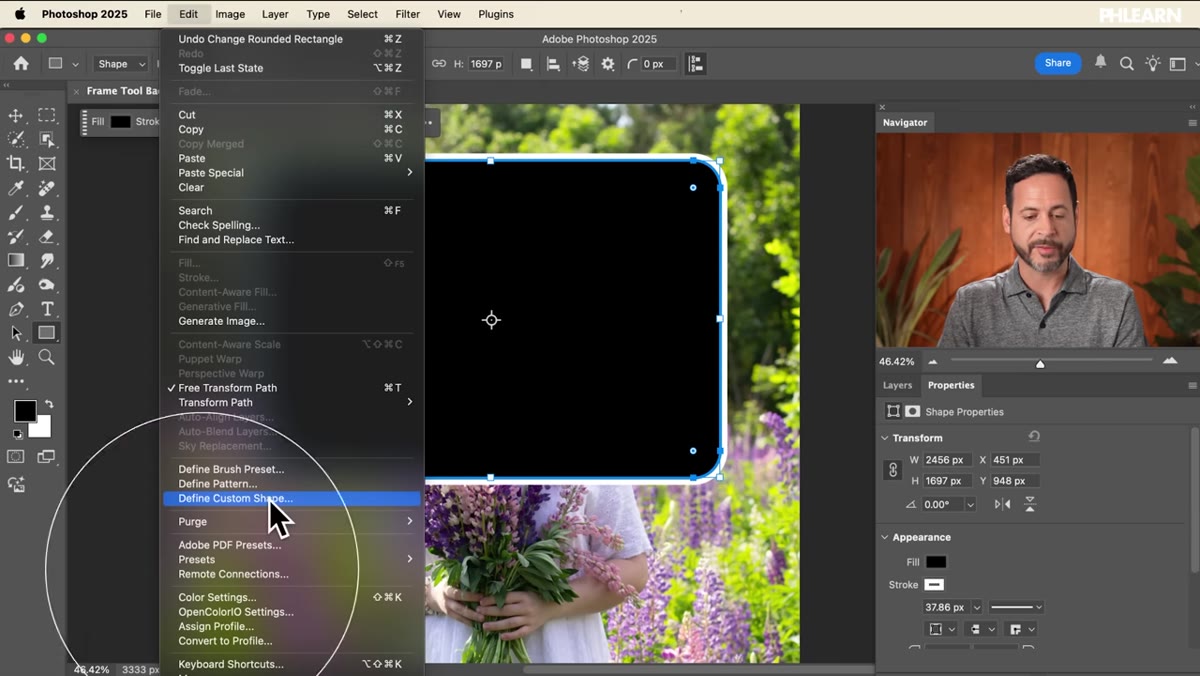The width and height of the screenshot is (1200, 676).
Task: Open the Stroke swatch in Appearance
Action: [x=934, y=585]
